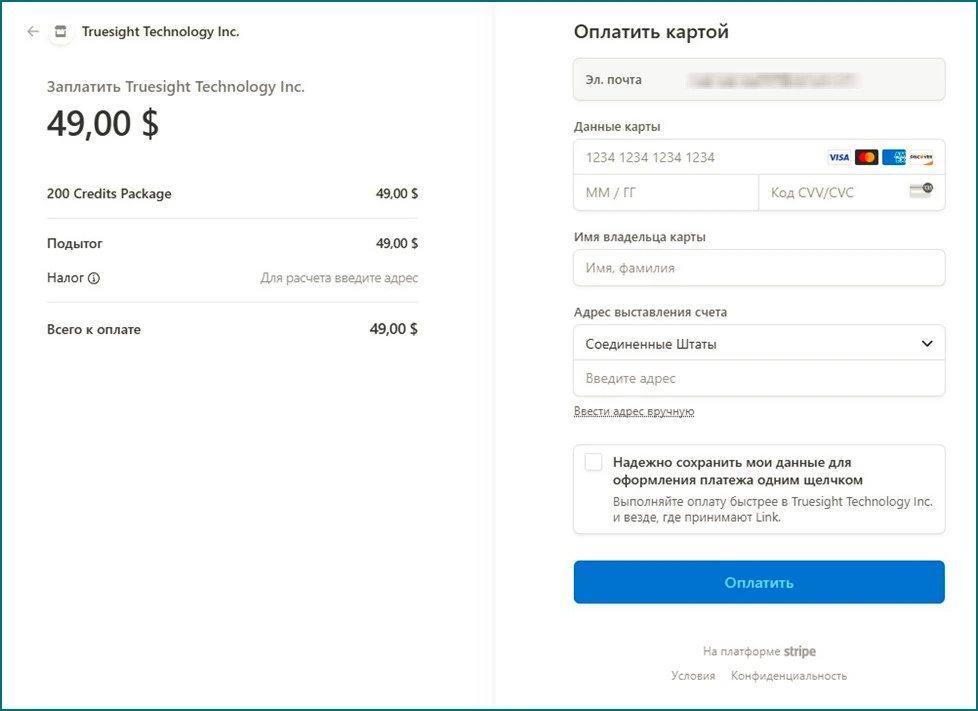Screen dimensions: 978x711
Task: Click the Подытог subtotal label
Action: click(75, 243)
